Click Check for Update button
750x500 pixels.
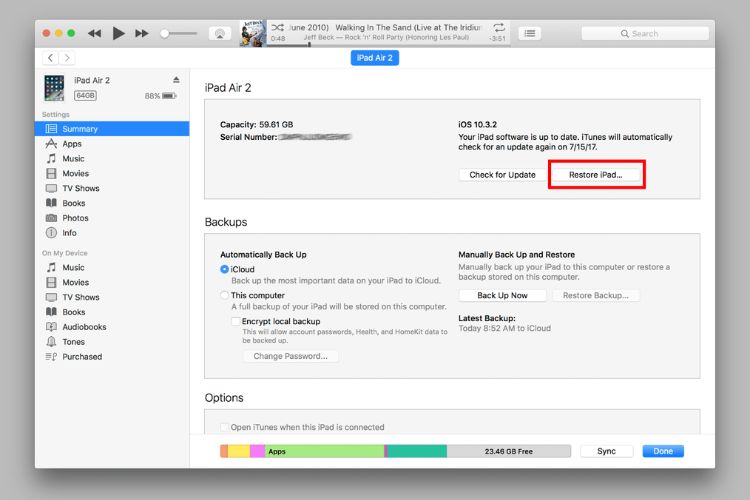click(502, 175)
